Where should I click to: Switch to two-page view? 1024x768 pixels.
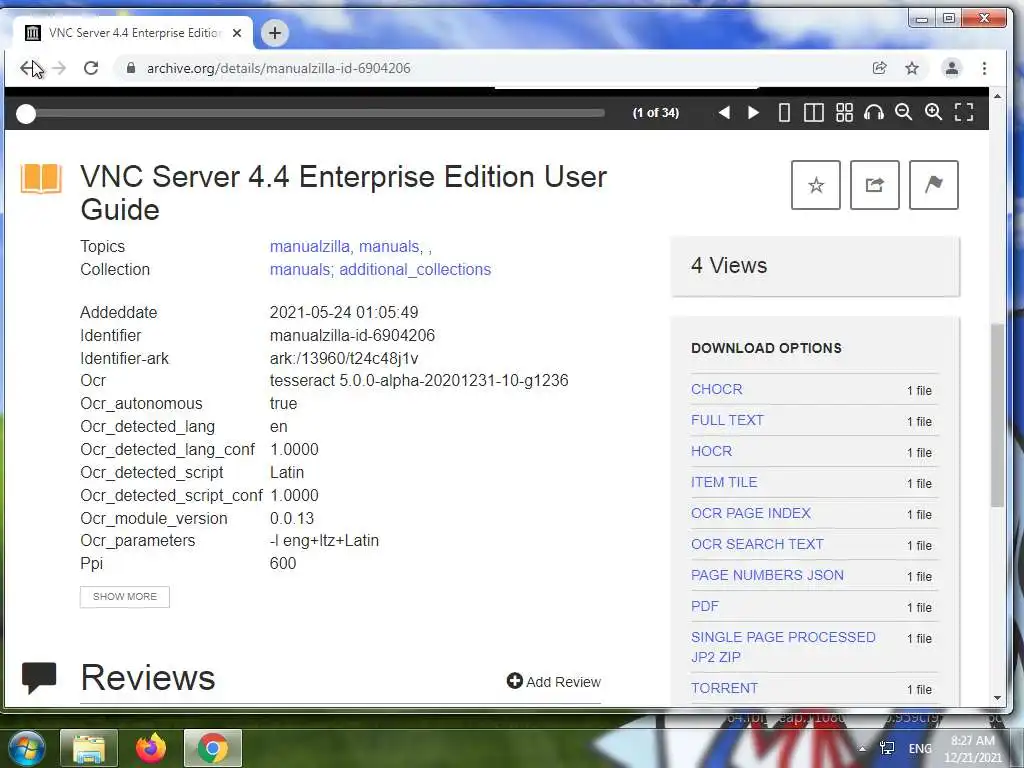point(814,112)
